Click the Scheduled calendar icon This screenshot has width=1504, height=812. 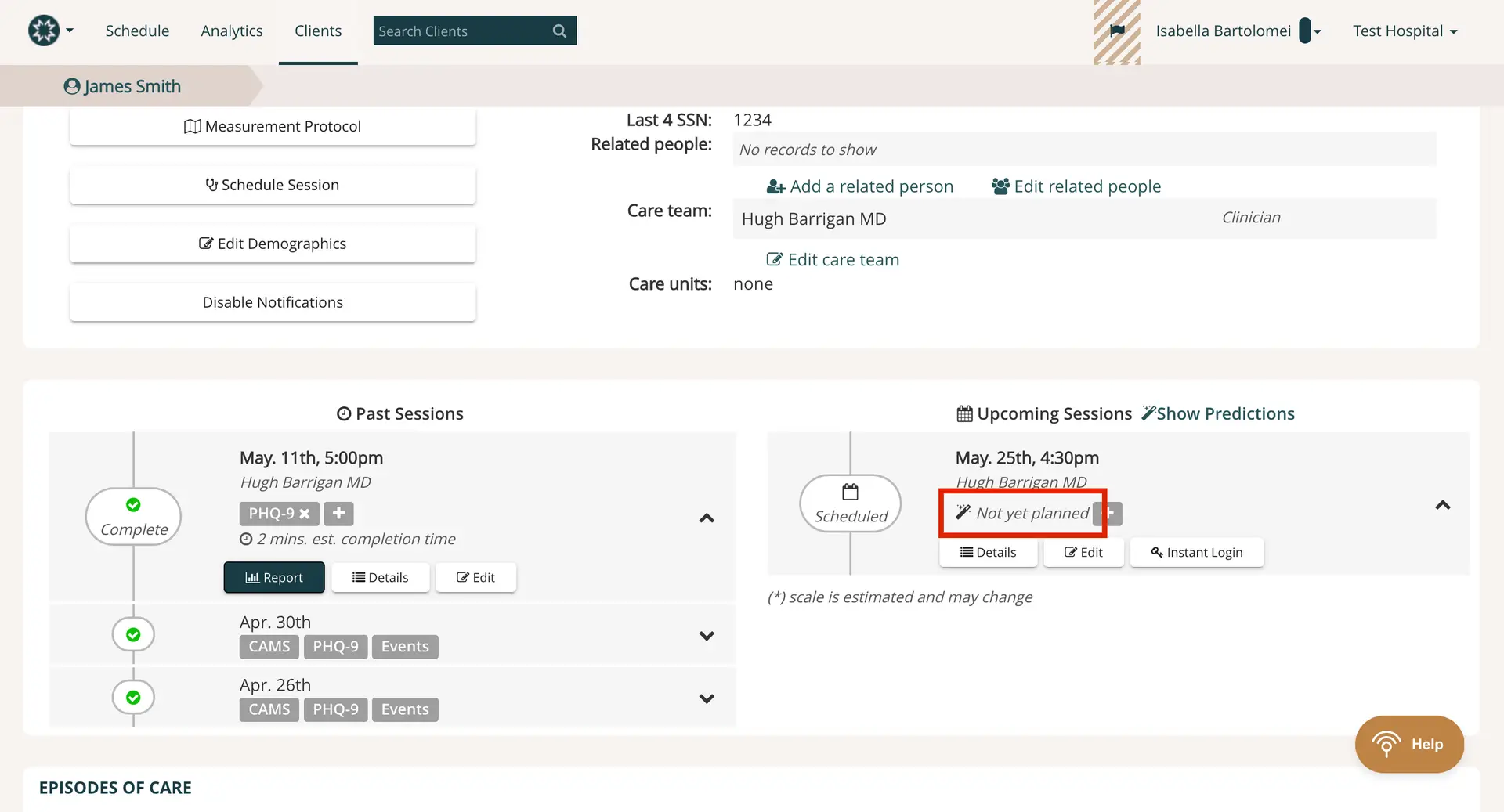point(850,492)
